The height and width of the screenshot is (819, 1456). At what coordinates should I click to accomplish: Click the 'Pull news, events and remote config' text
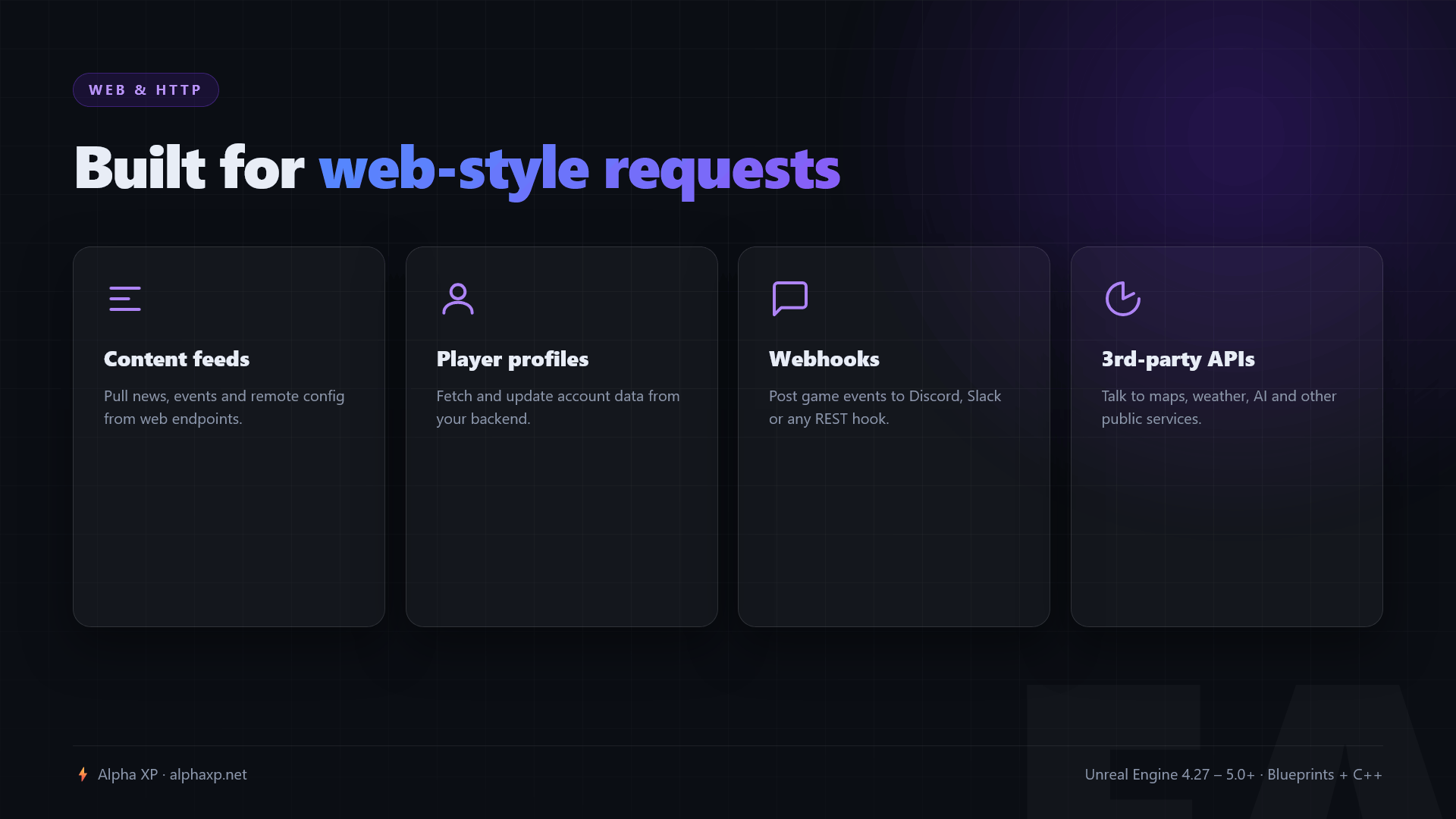[224, 396]
